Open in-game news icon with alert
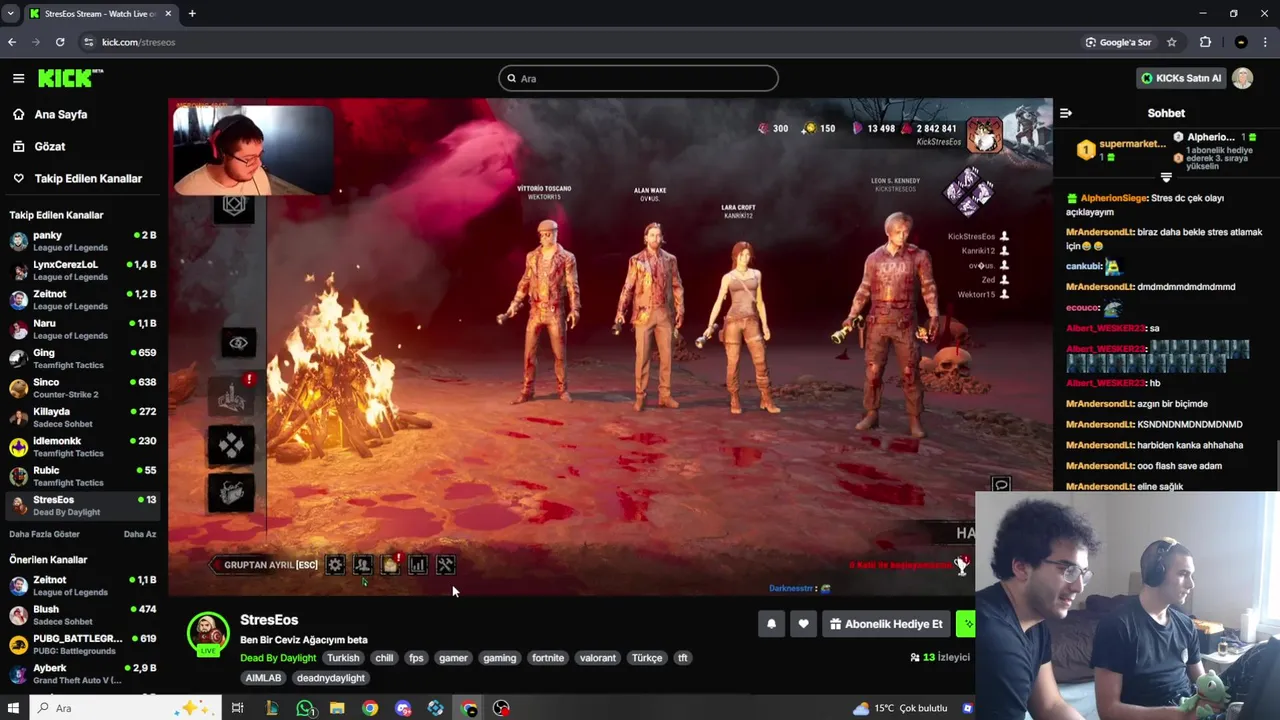Image resolution: width=1280 pixels, height=720 pixels. 390,565
